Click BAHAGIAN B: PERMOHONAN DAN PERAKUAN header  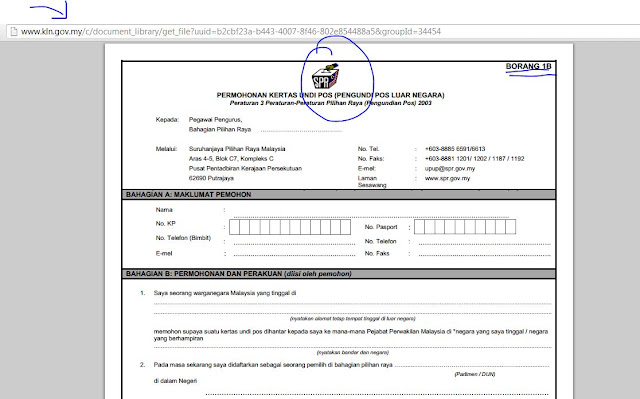(x=238, y=274)
